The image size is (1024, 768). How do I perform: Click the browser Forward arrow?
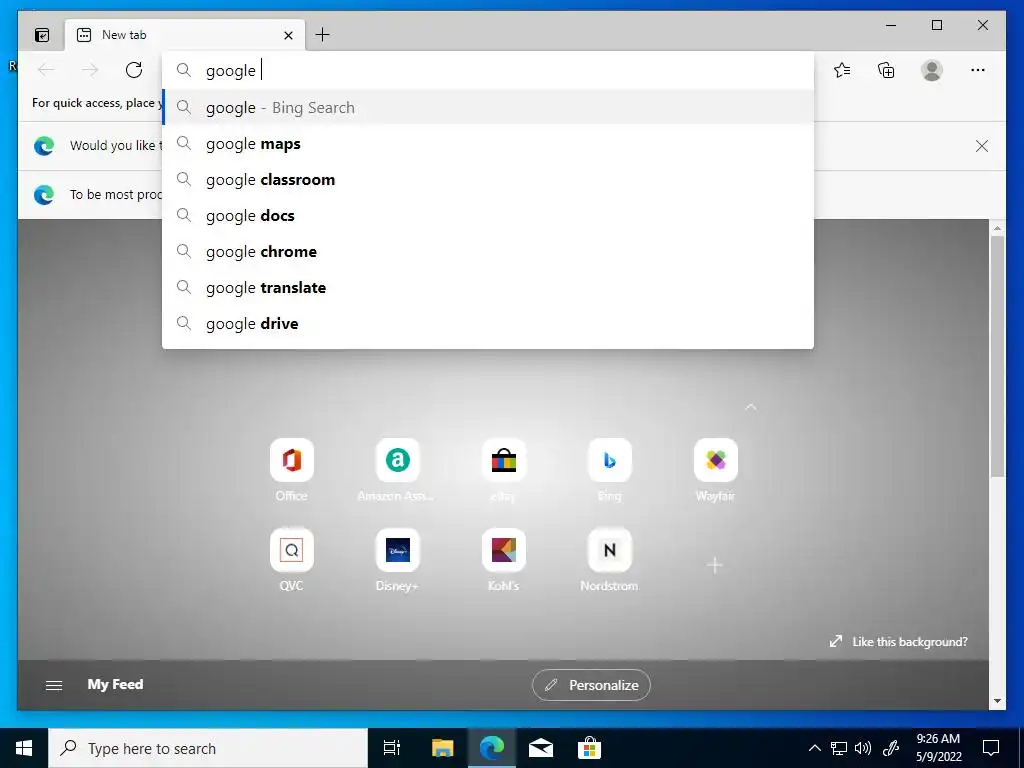pos(90,70)
